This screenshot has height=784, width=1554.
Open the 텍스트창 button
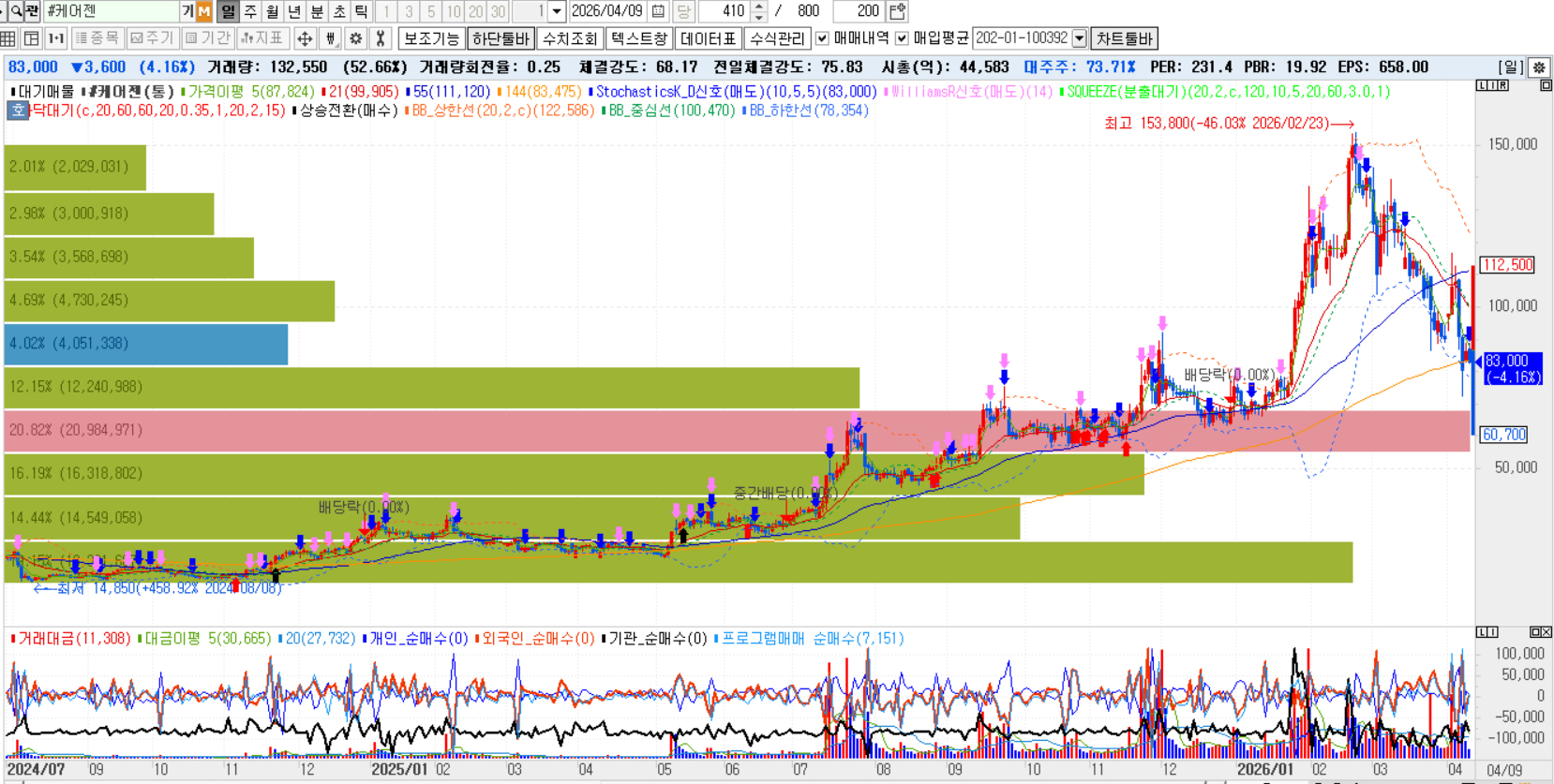point(639,38)
